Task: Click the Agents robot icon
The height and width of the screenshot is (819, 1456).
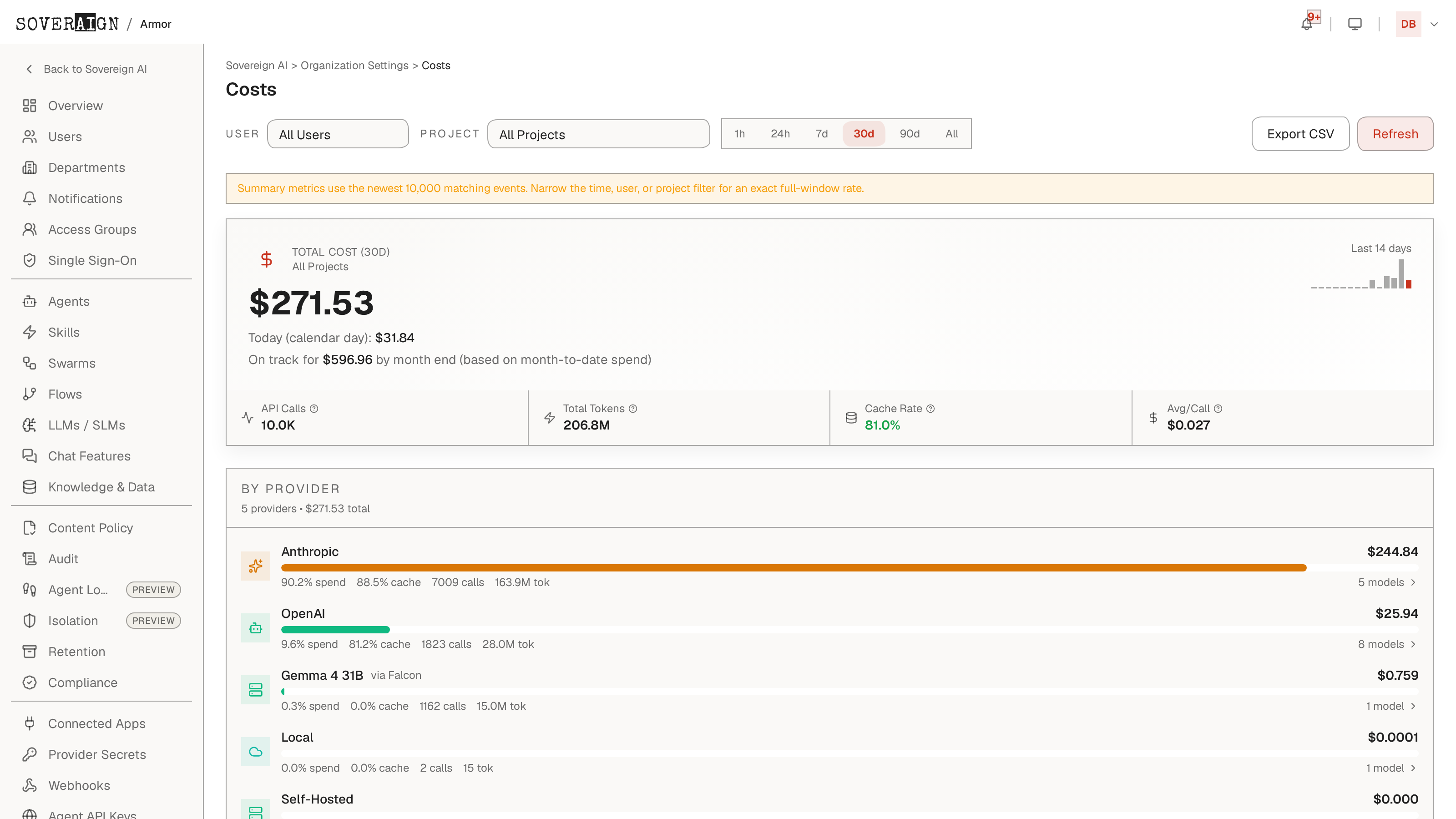Action: pyautogui.click(x=30, y=301)
